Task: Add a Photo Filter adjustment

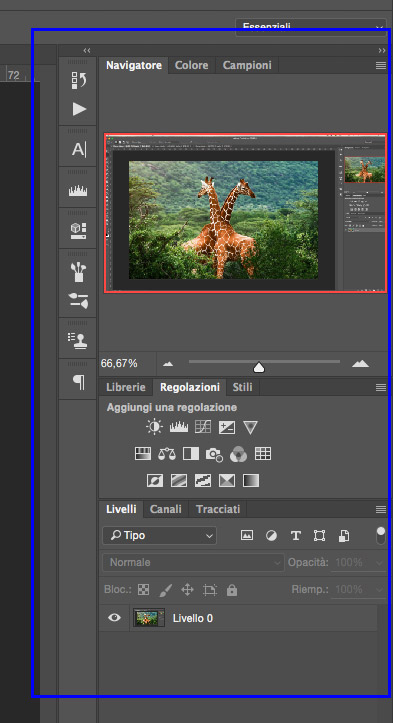Action: point(214,455)
